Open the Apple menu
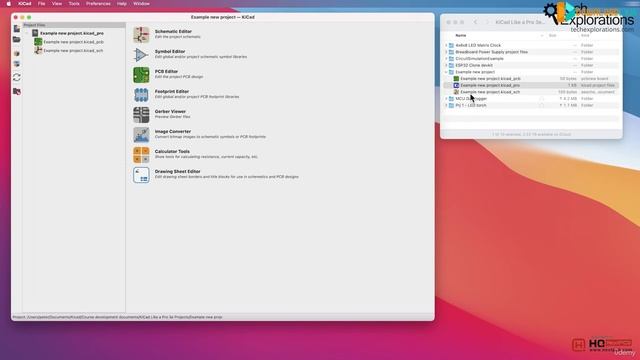640x360 pixels. [x=9, y=4]
